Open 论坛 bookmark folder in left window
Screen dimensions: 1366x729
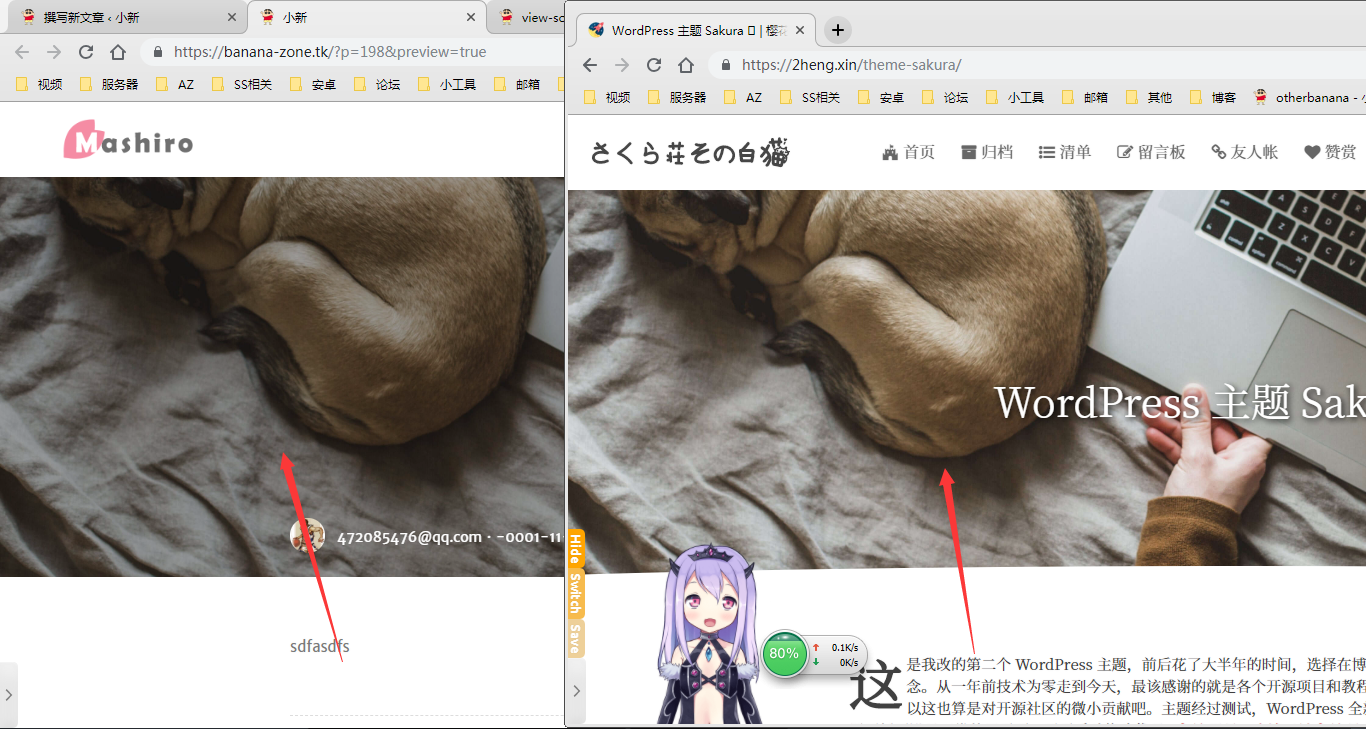tap(377, 85)
